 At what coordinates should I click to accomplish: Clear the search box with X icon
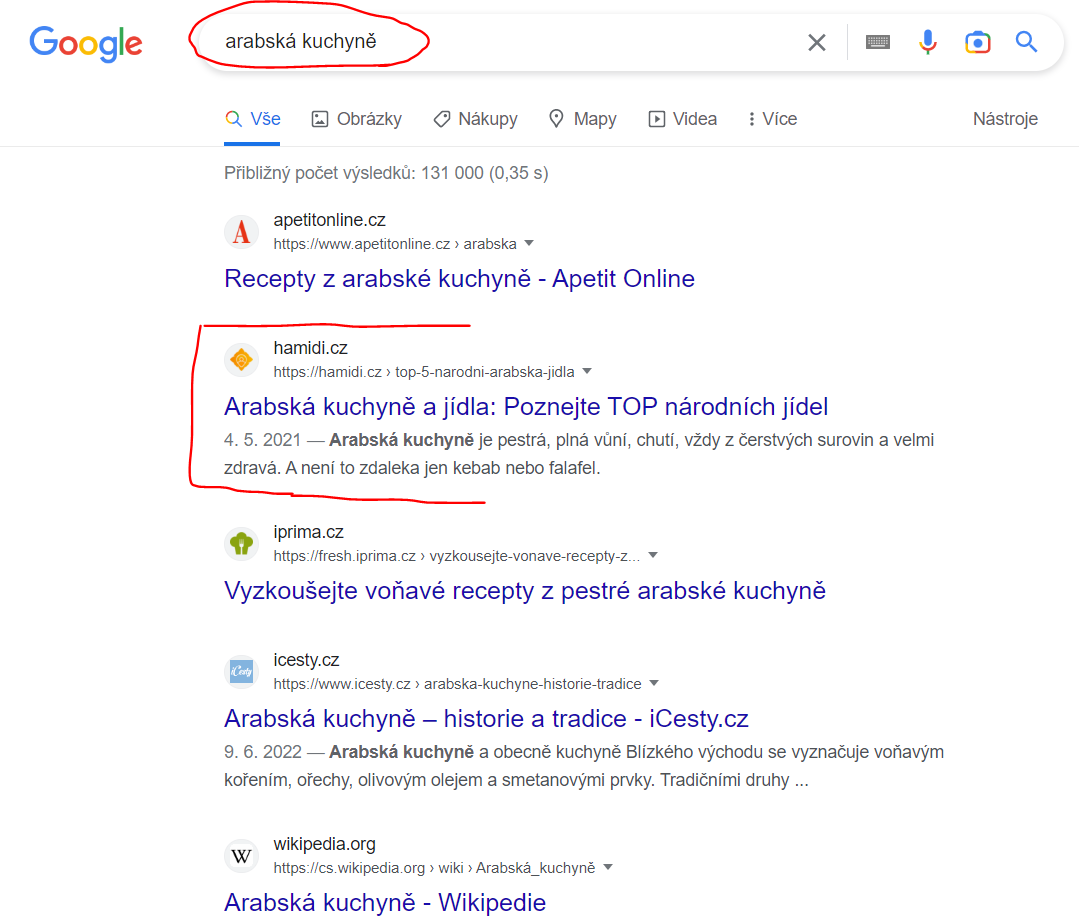816,43
